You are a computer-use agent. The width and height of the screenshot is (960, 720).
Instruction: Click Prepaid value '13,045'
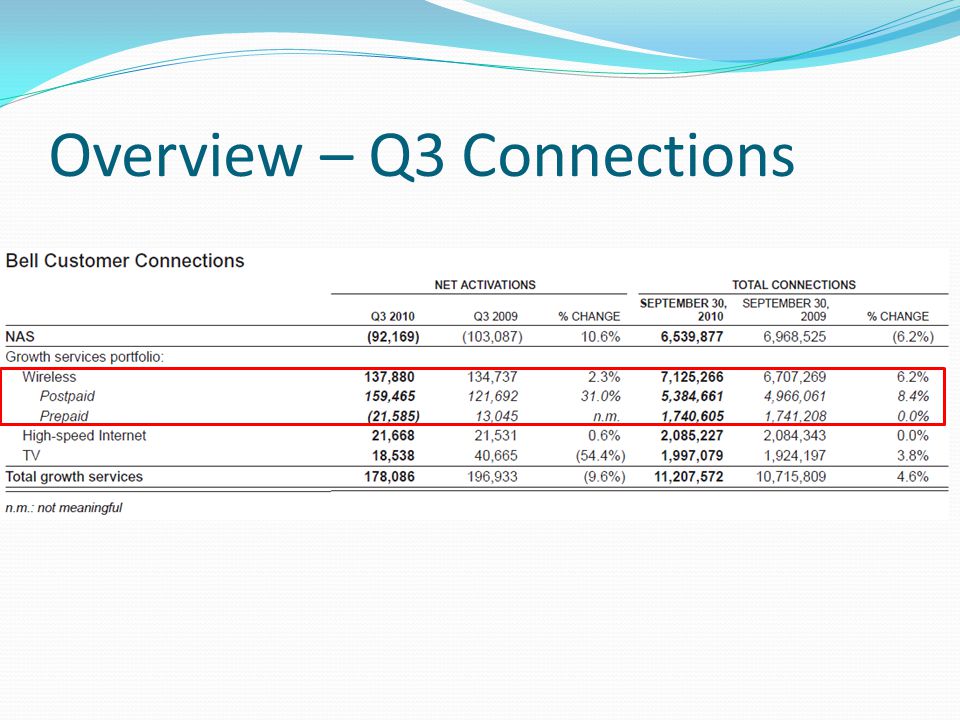[497, 416]
